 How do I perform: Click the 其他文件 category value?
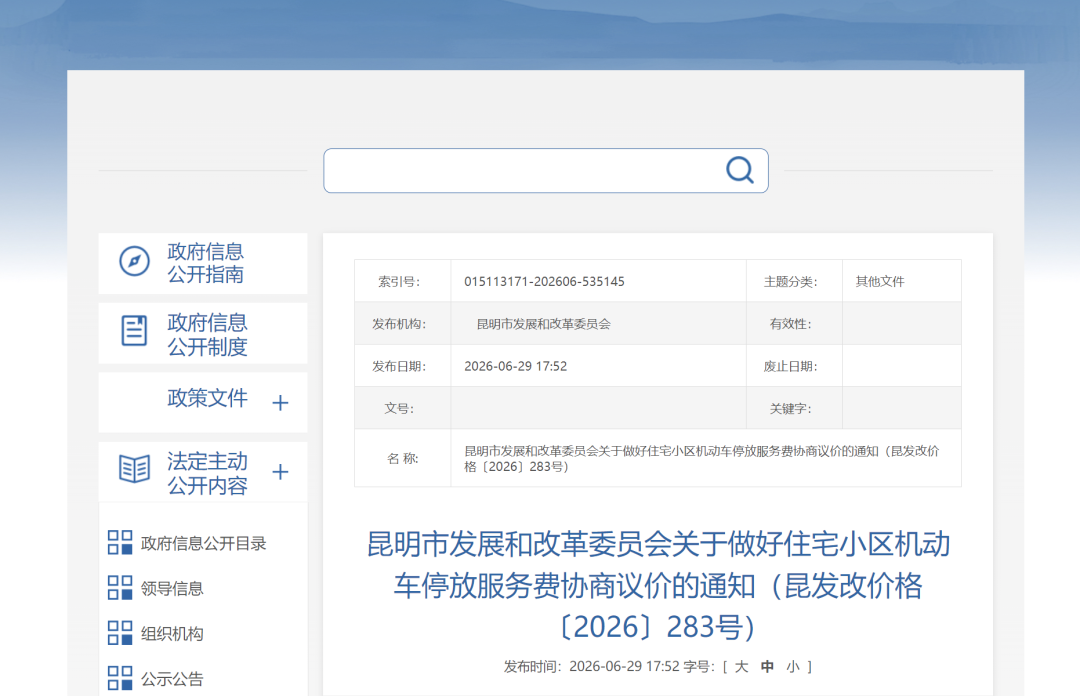pyautogui.click(x=880, y=281)
